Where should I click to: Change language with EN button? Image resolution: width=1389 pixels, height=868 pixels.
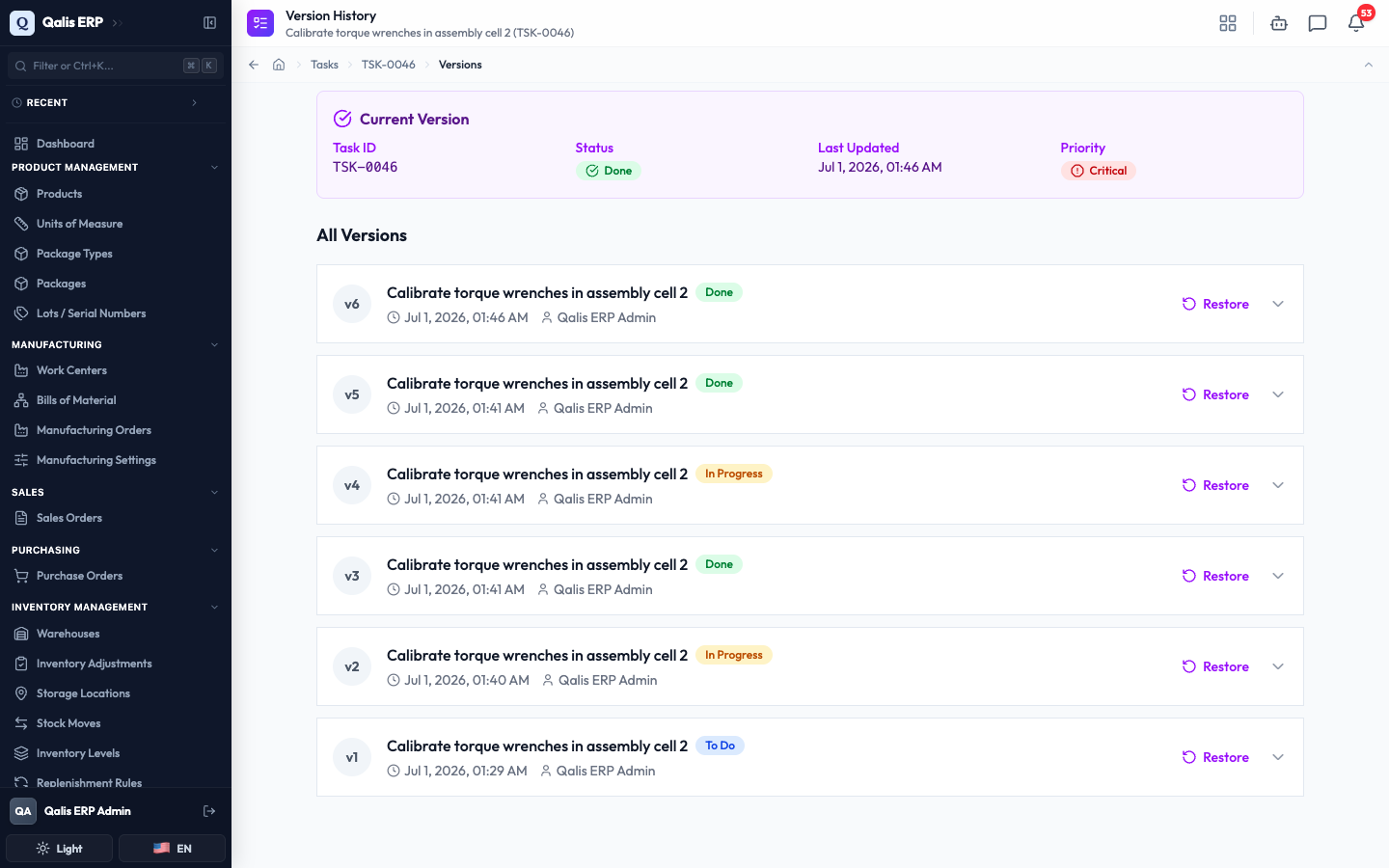pyautogui.click(x=172, y=849)
